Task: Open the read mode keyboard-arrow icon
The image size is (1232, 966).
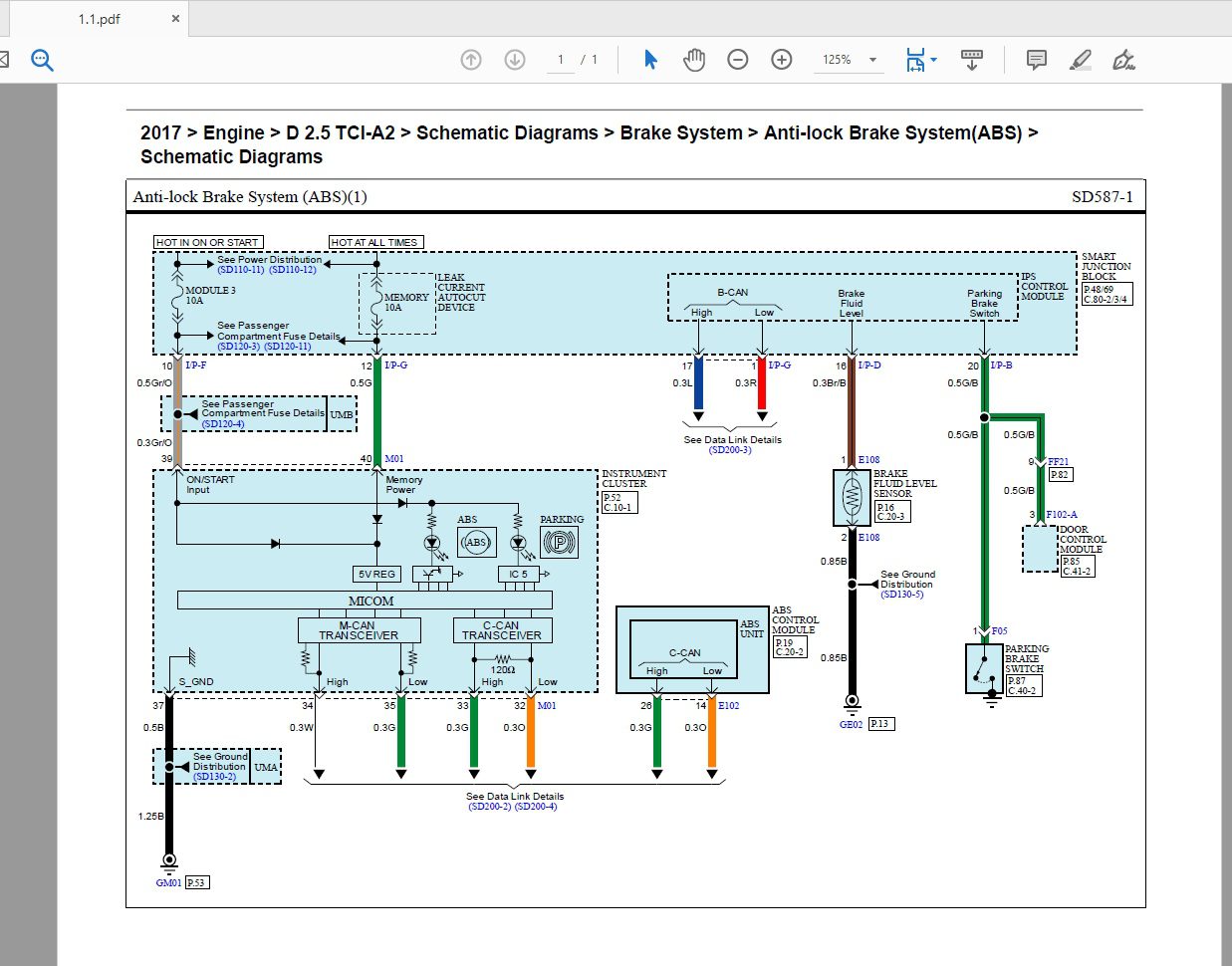Action: pos(972,60)
